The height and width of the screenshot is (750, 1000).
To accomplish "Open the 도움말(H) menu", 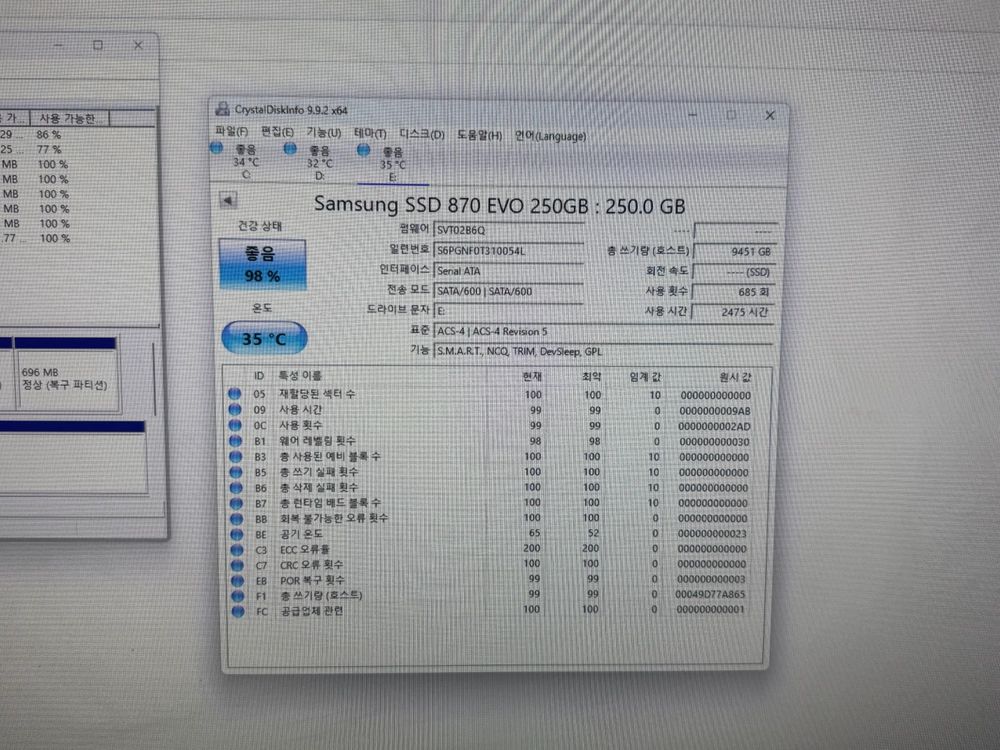I will pos(480,135).
